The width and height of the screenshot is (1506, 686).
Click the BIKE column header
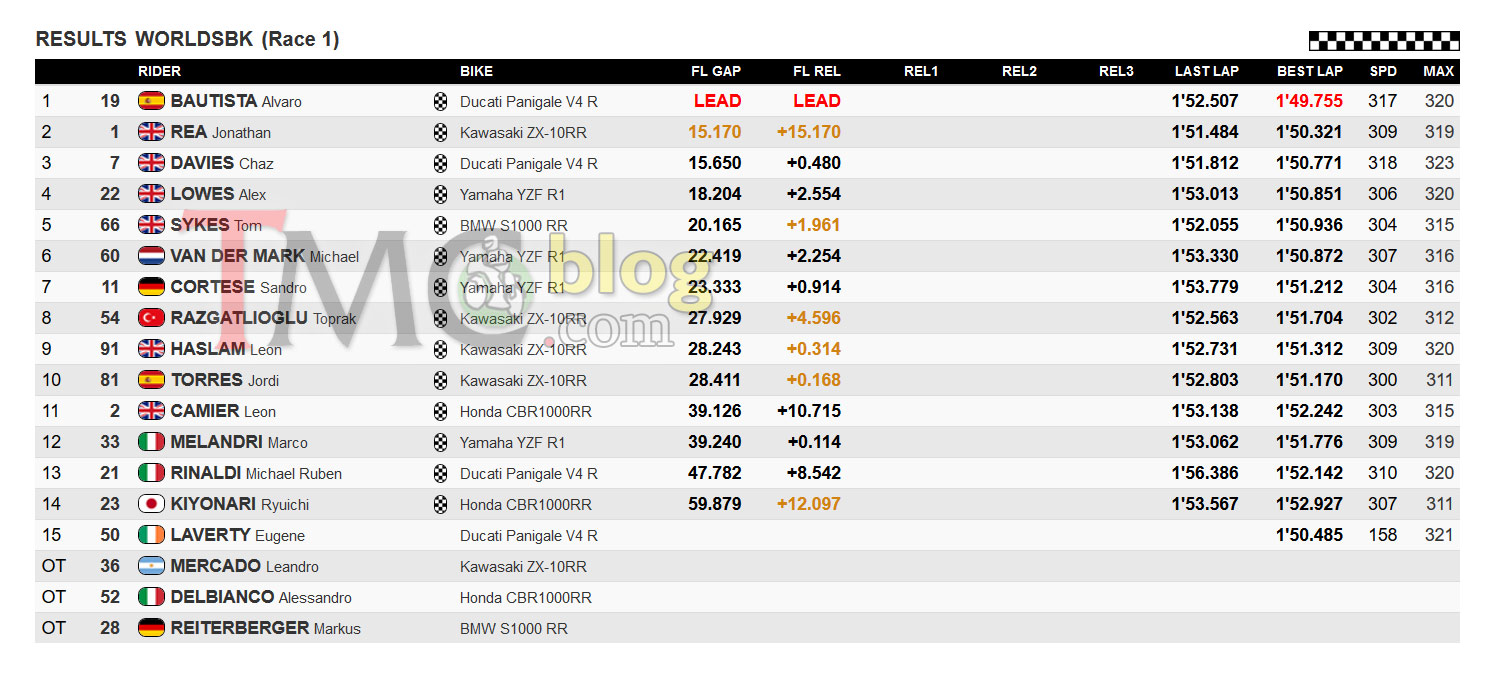[476, 71]
